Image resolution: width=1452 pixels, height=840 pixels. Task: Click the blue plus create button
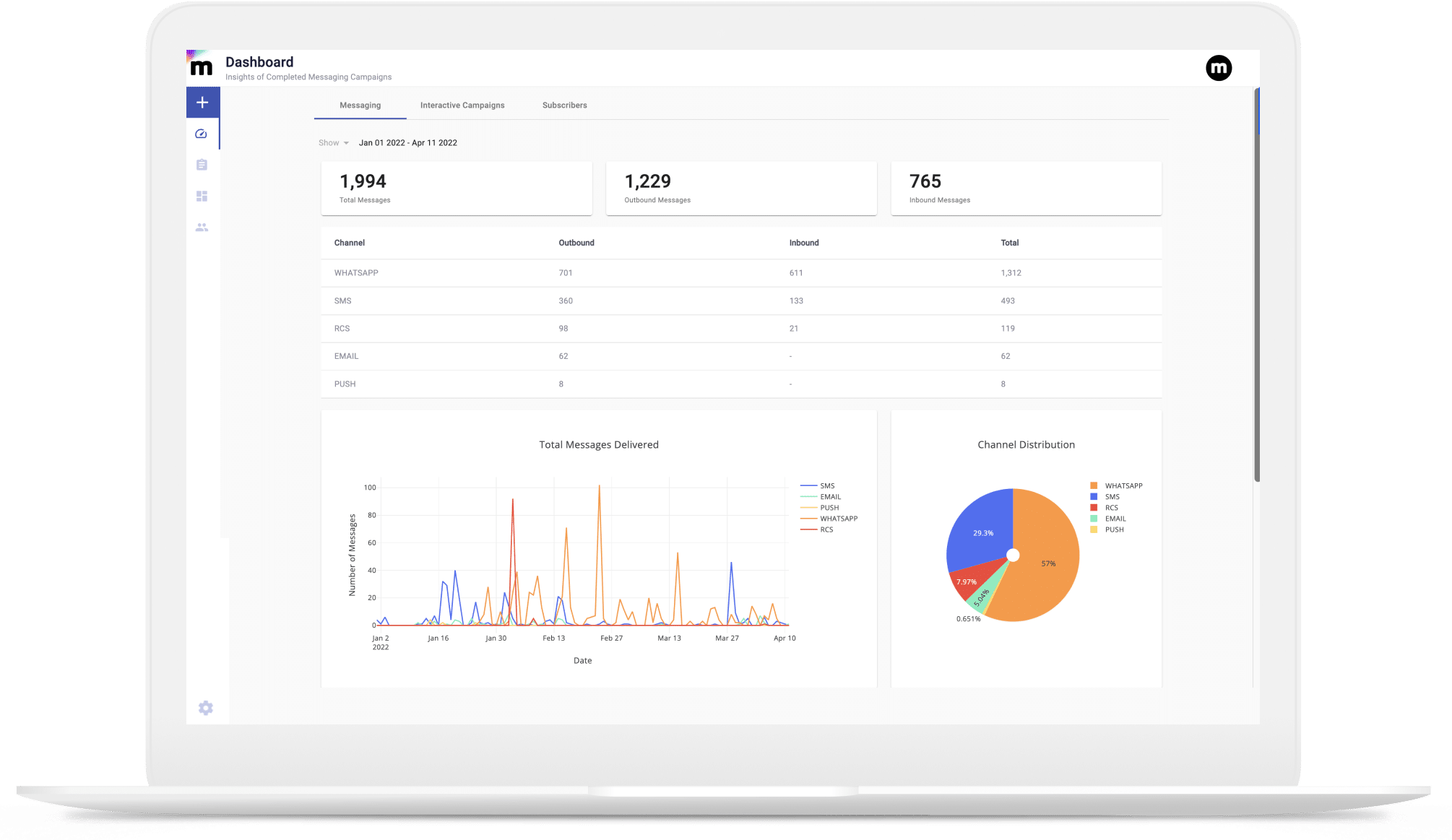coord(202,103)
